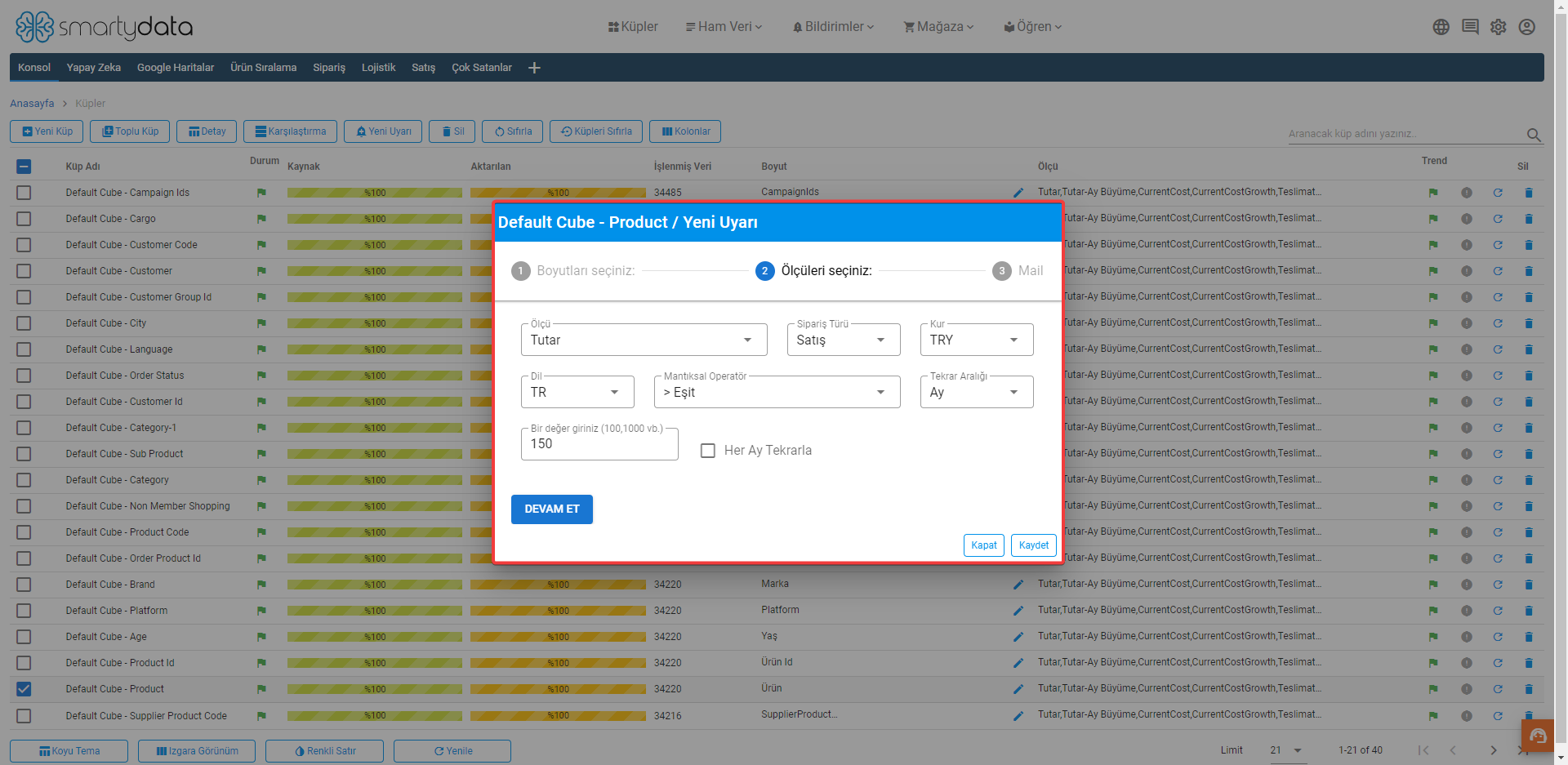This screenshot has height=765, width=1568.
Task: Click trend flag for Default Cube - Cargo
Action: pyautogui.click(x=1433, y=219)
